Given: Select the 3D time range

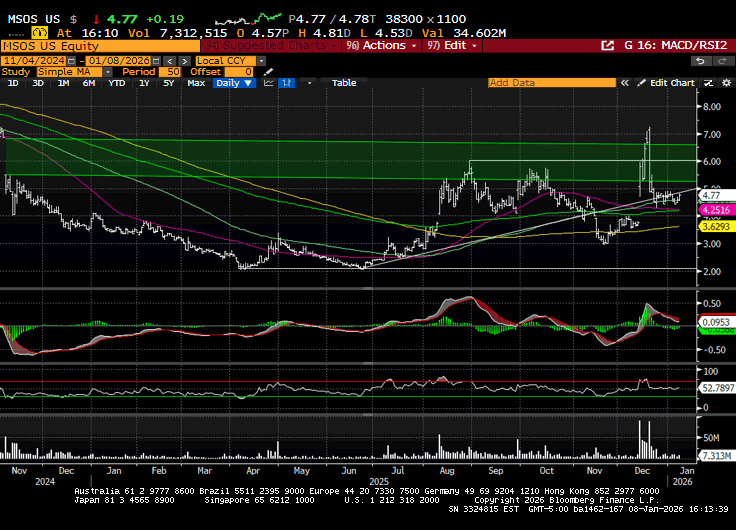Looking at the screenshot, I should (38, 83).
